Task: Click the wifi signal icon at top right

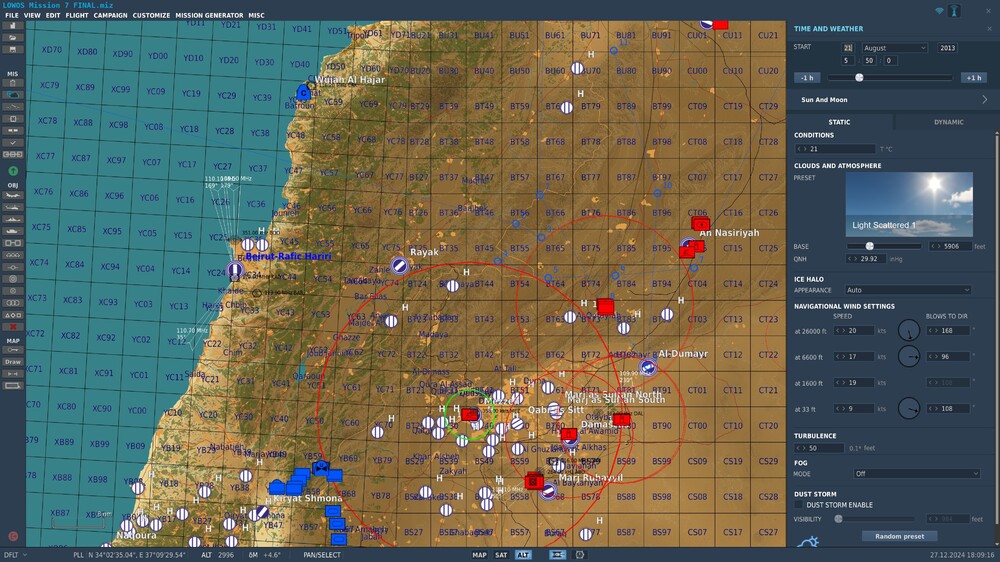Action: pos(939,11)
